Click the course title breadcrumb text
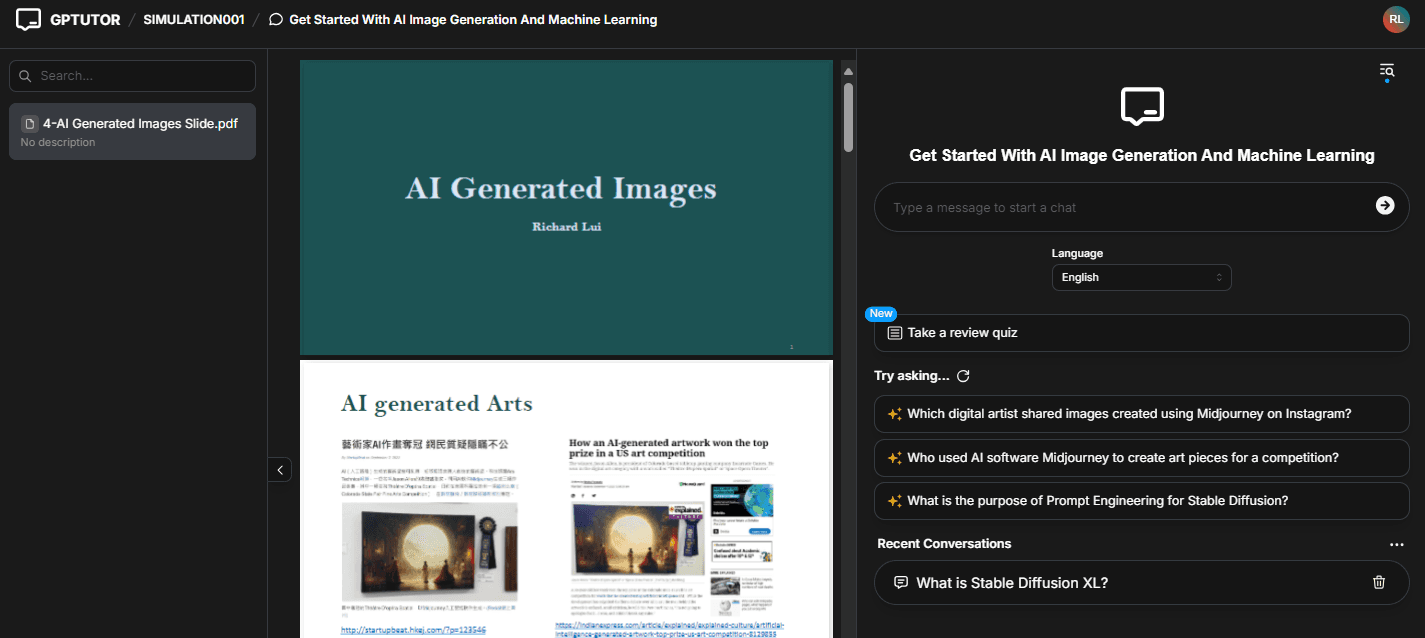The image size is (1425, 638). [473, 20]
